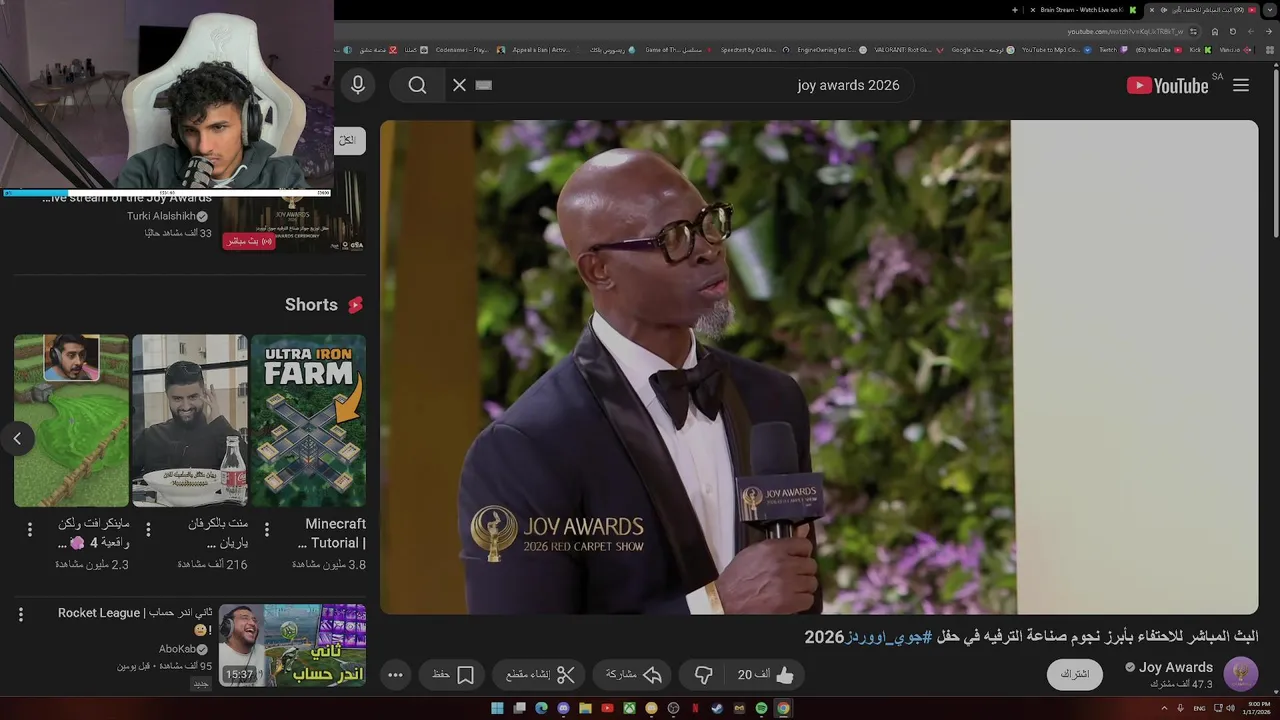
Task: Open the Coca-Cola bottle Short thumbnail
Action: [190, 420]
